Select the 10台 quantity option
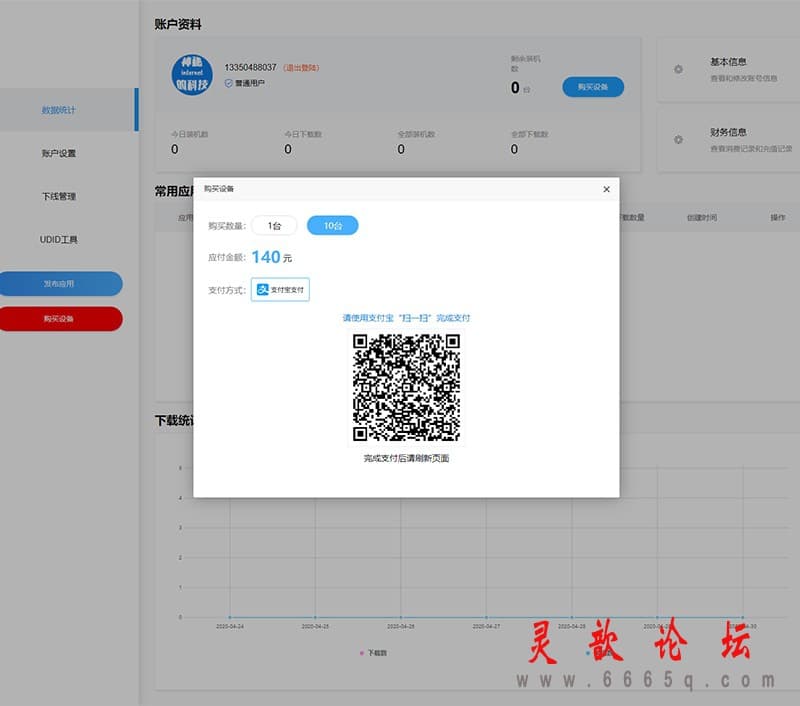Image resolution: width=800 pixels, height=706 pixels. pos(333,225)
